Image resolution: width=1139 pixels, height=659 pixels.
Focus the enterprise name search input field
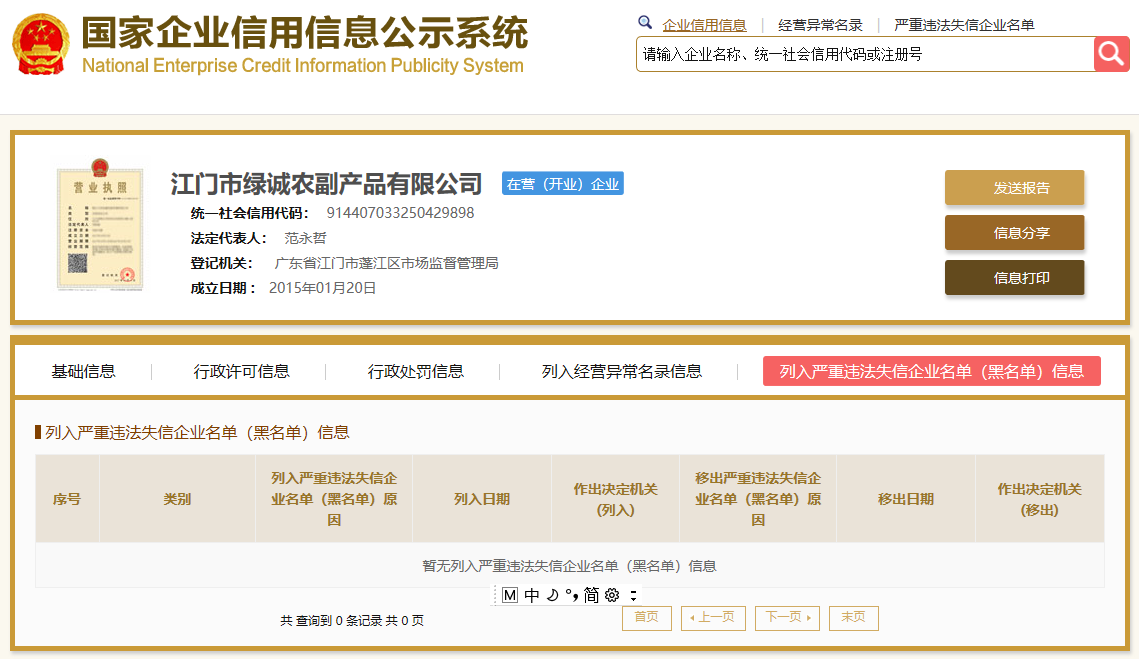click(865, 54)
